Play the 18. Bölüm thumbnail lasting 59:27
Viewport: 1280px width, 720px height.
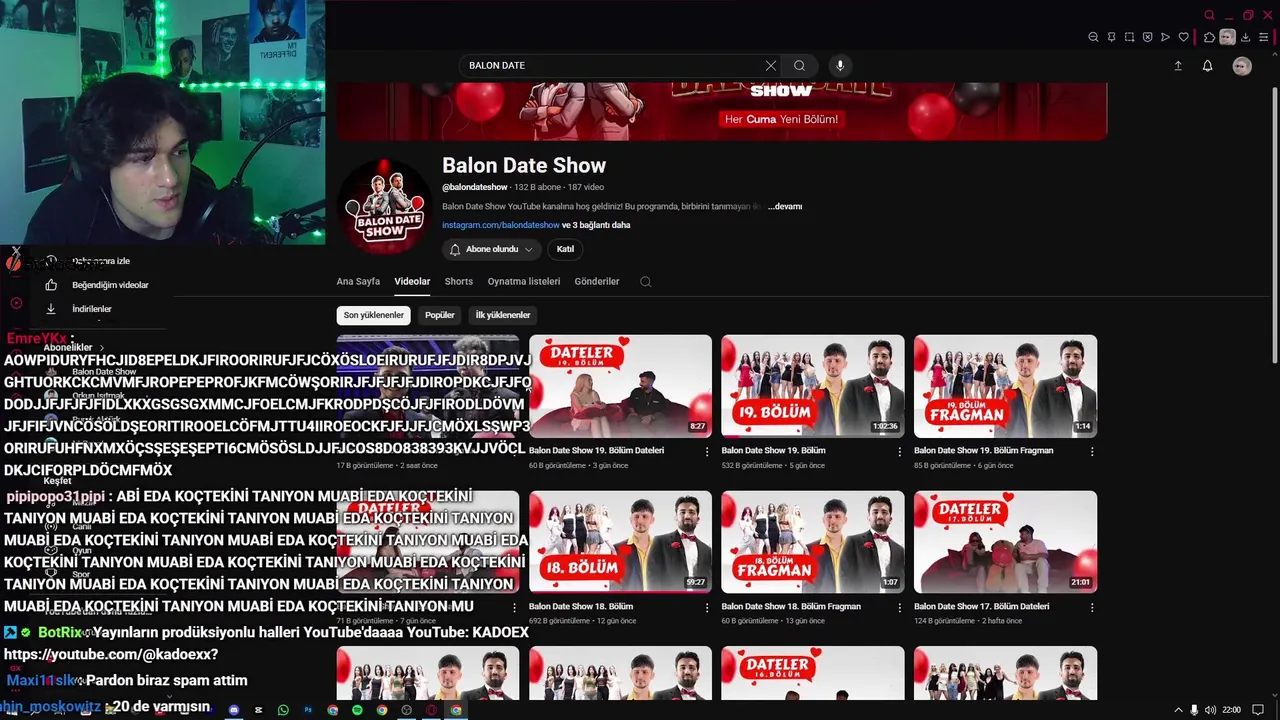pos(620,542)
